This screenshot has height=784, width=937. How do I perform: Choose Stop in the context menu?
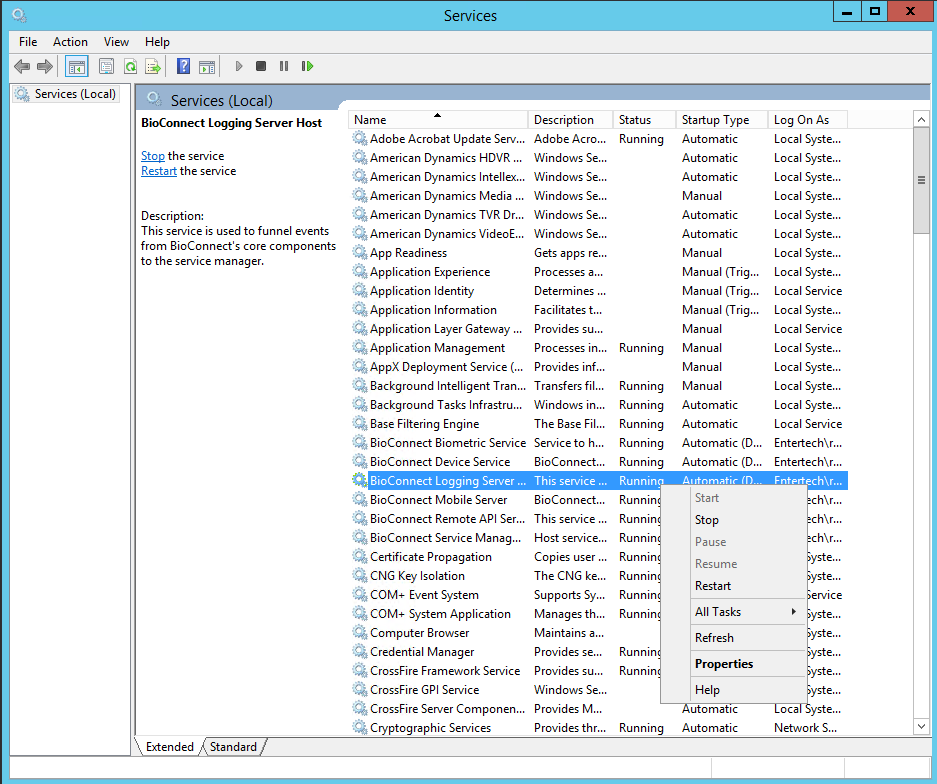click(x=734, y=520)
